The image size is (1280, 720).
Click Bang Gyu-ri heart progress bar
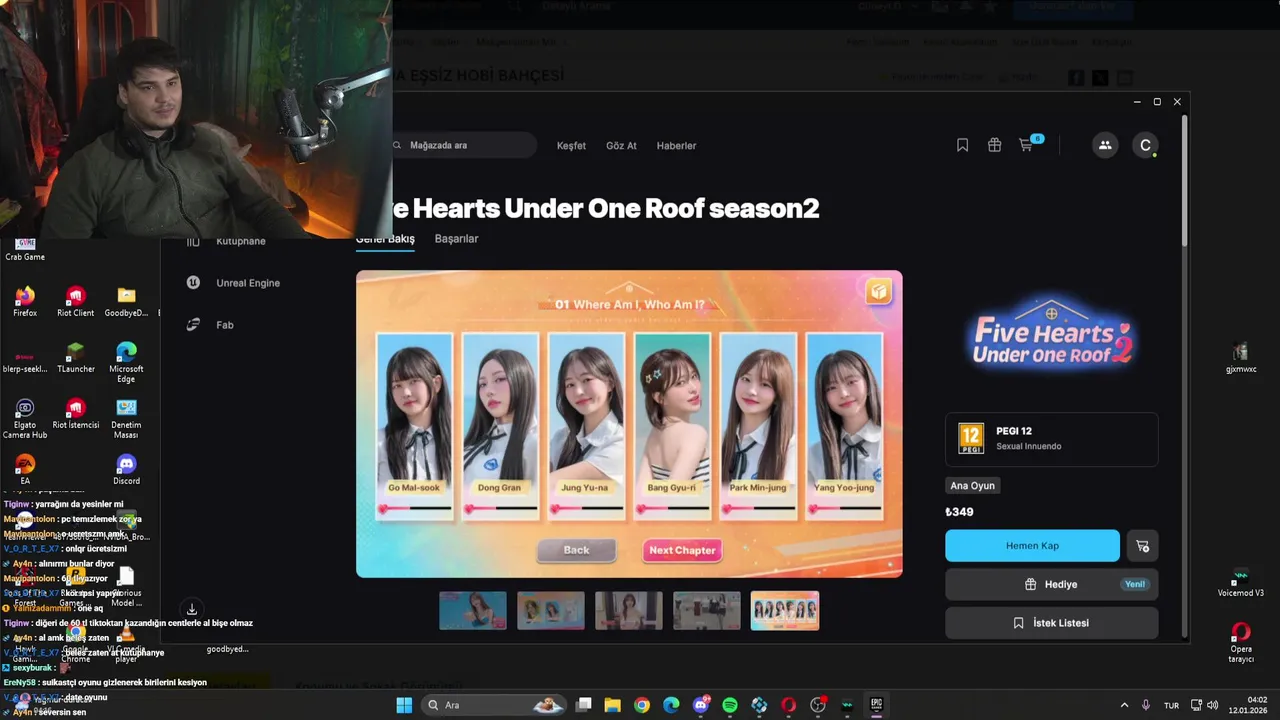pos(672,508)
